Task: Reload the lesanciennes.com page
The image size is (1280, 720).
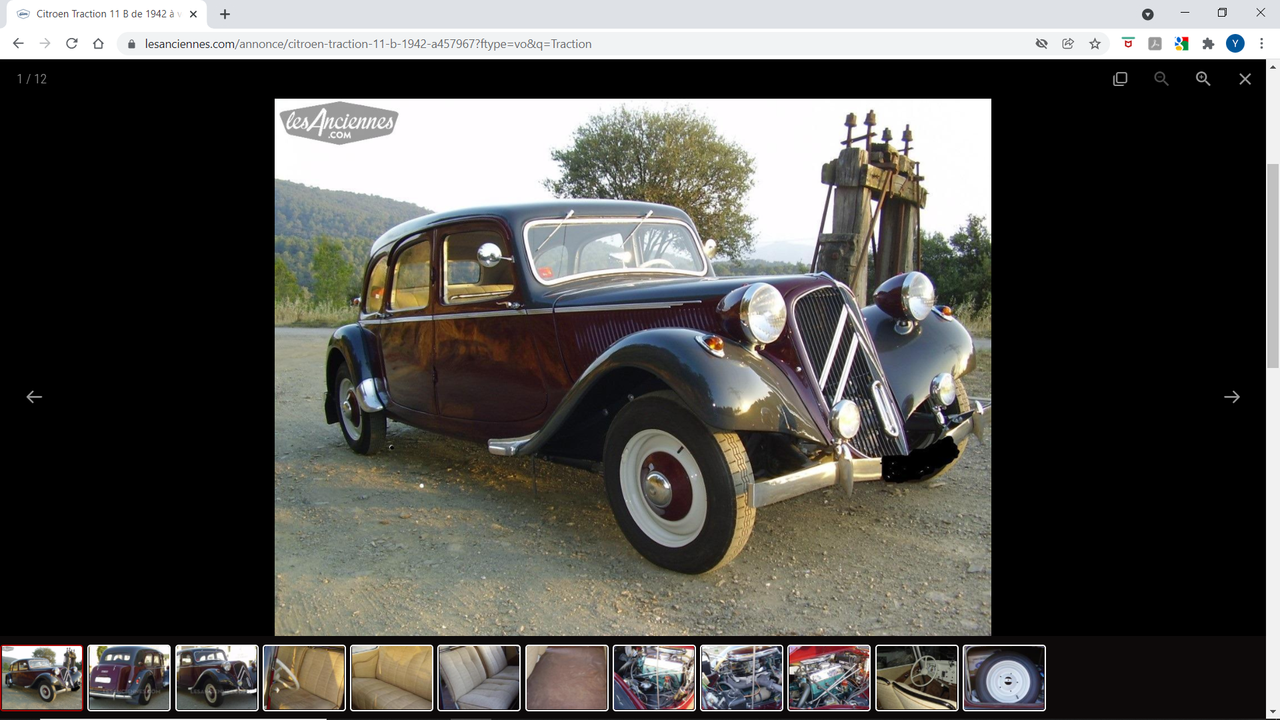Action: tap(72, 44)
